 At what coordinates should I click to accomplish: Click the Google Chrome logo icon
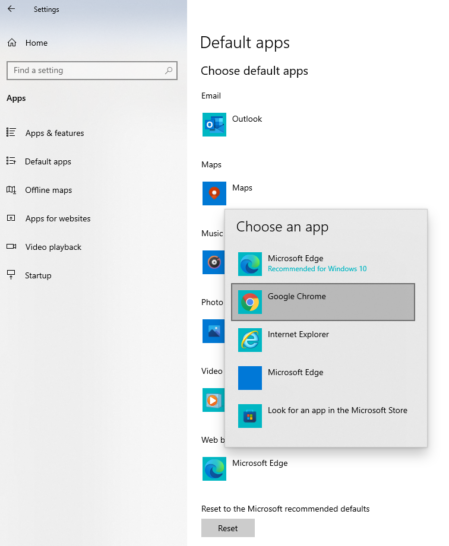[250, 302]
